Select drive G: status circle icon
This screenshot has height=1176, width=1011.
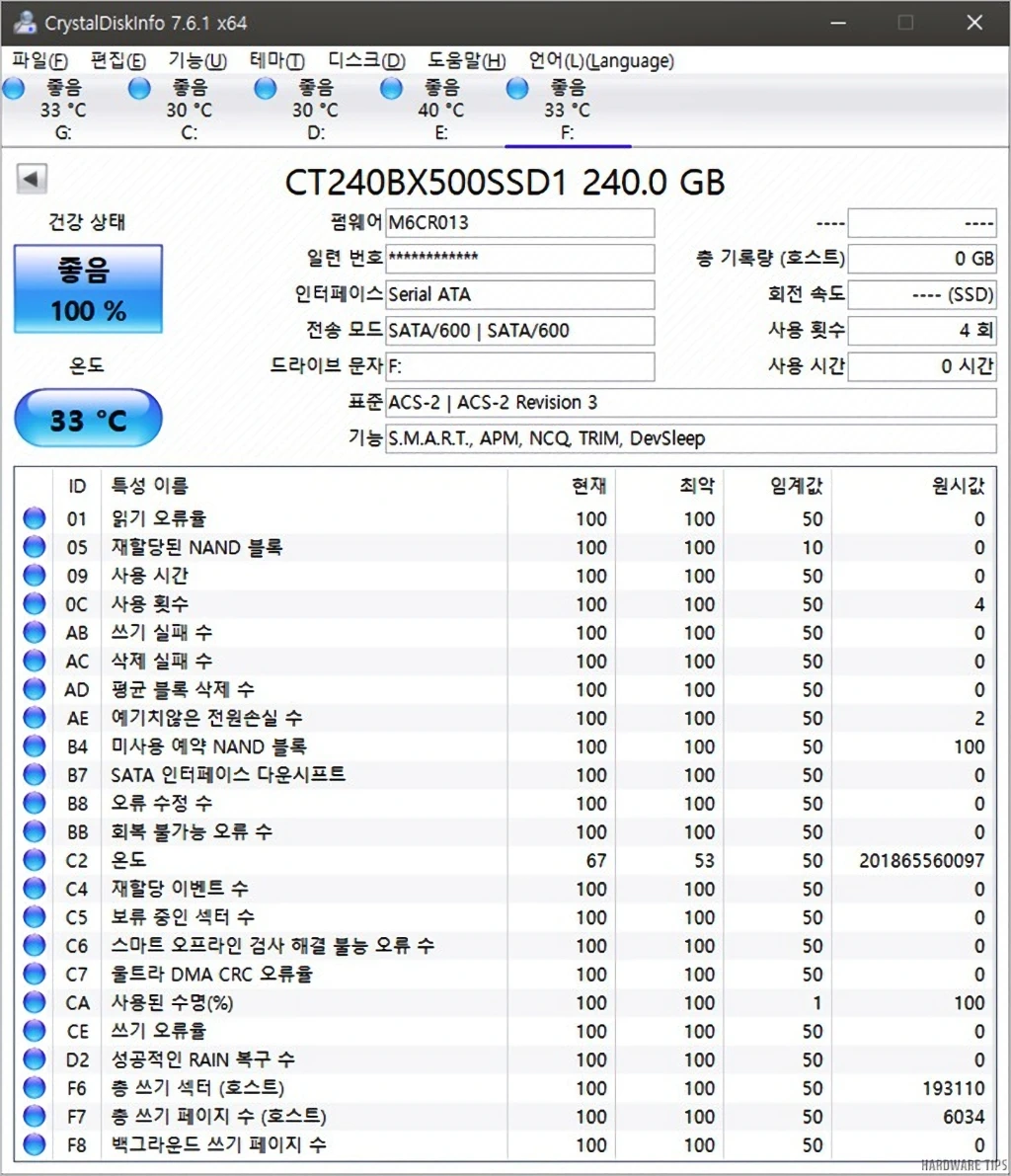tap(13, 89)
